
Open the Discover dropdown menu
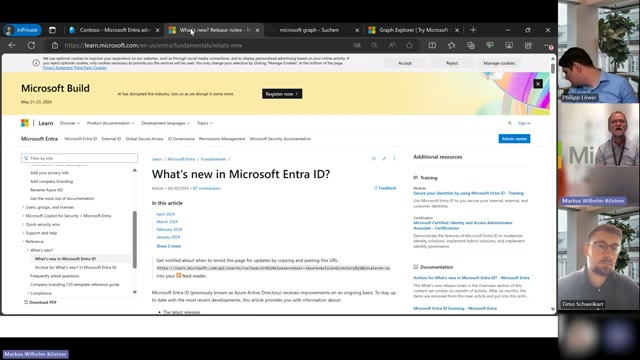(70, 123)
